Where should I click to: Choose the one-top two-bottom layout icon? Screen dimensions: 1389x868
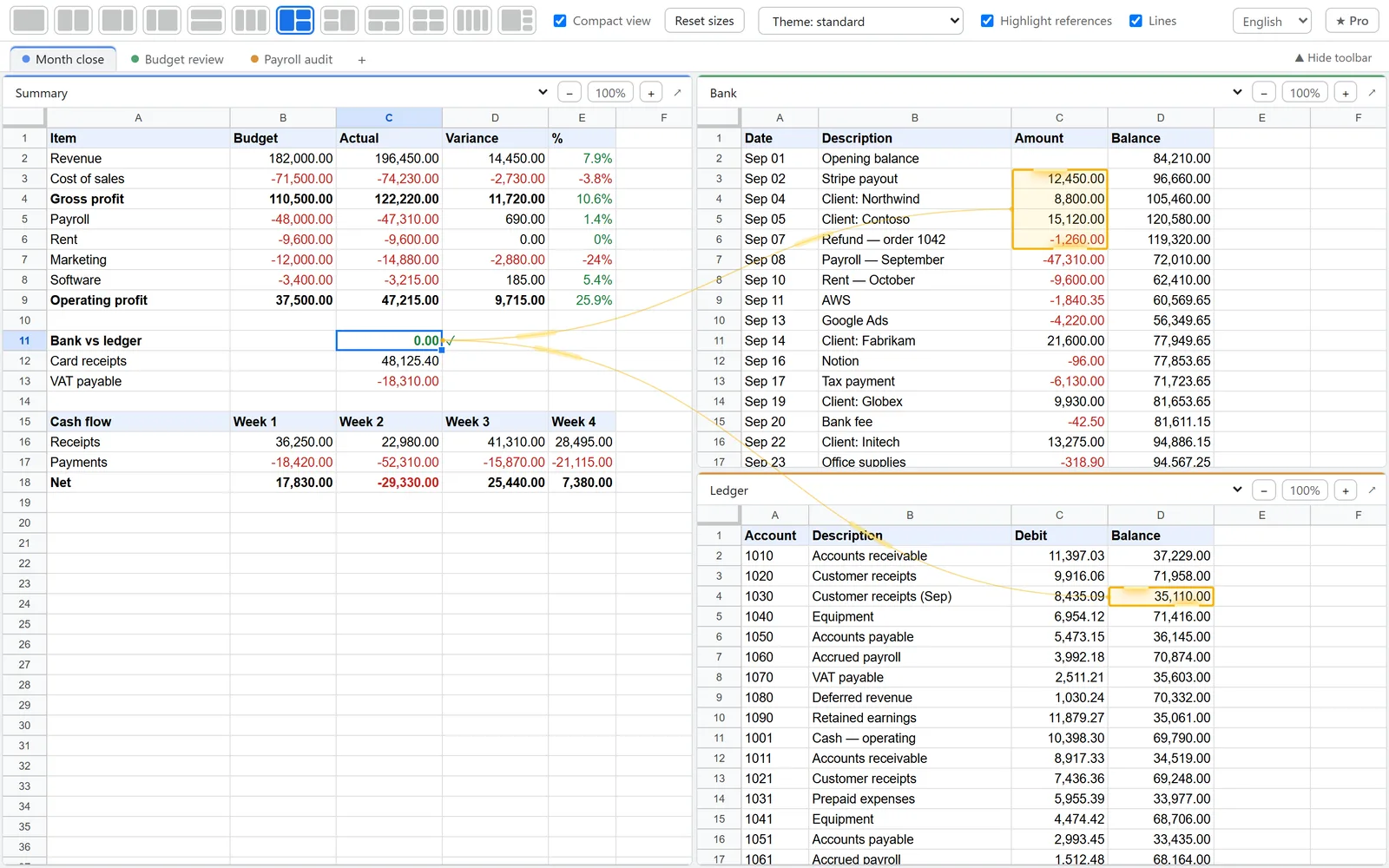pyautogui.click(x=383, y=20)
